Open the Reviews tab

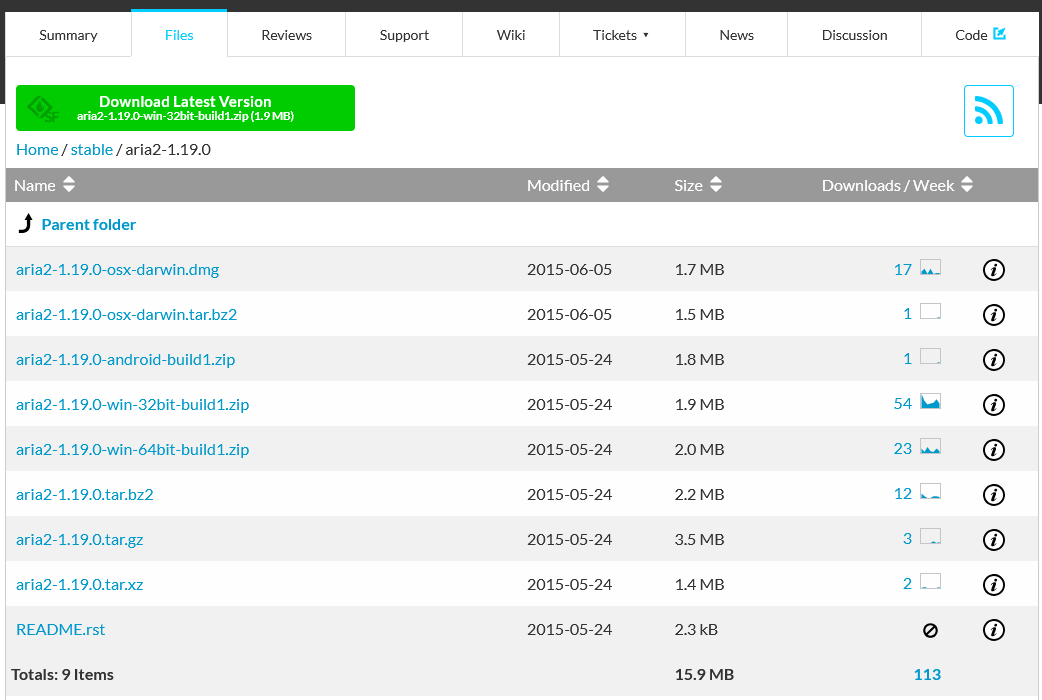pyautogui.click(x=285, y=34)
